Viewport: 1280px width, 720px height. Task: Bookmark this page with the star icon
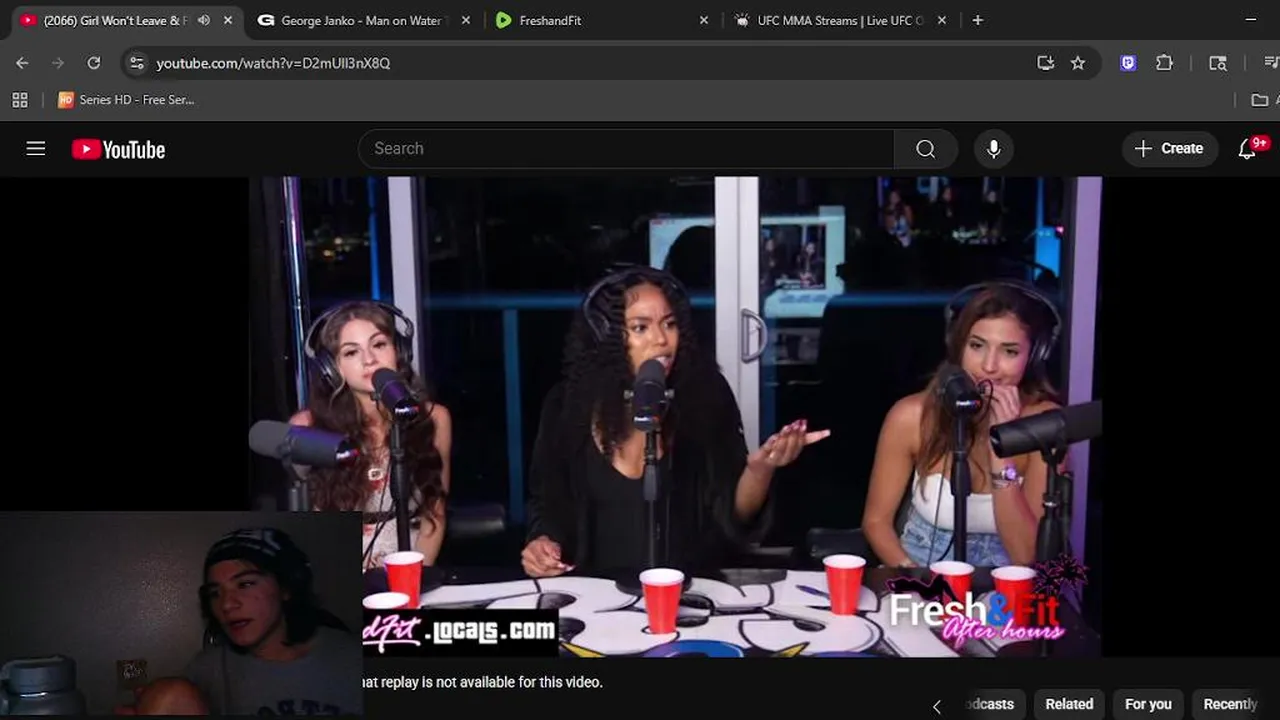(x=1078, y=63)
